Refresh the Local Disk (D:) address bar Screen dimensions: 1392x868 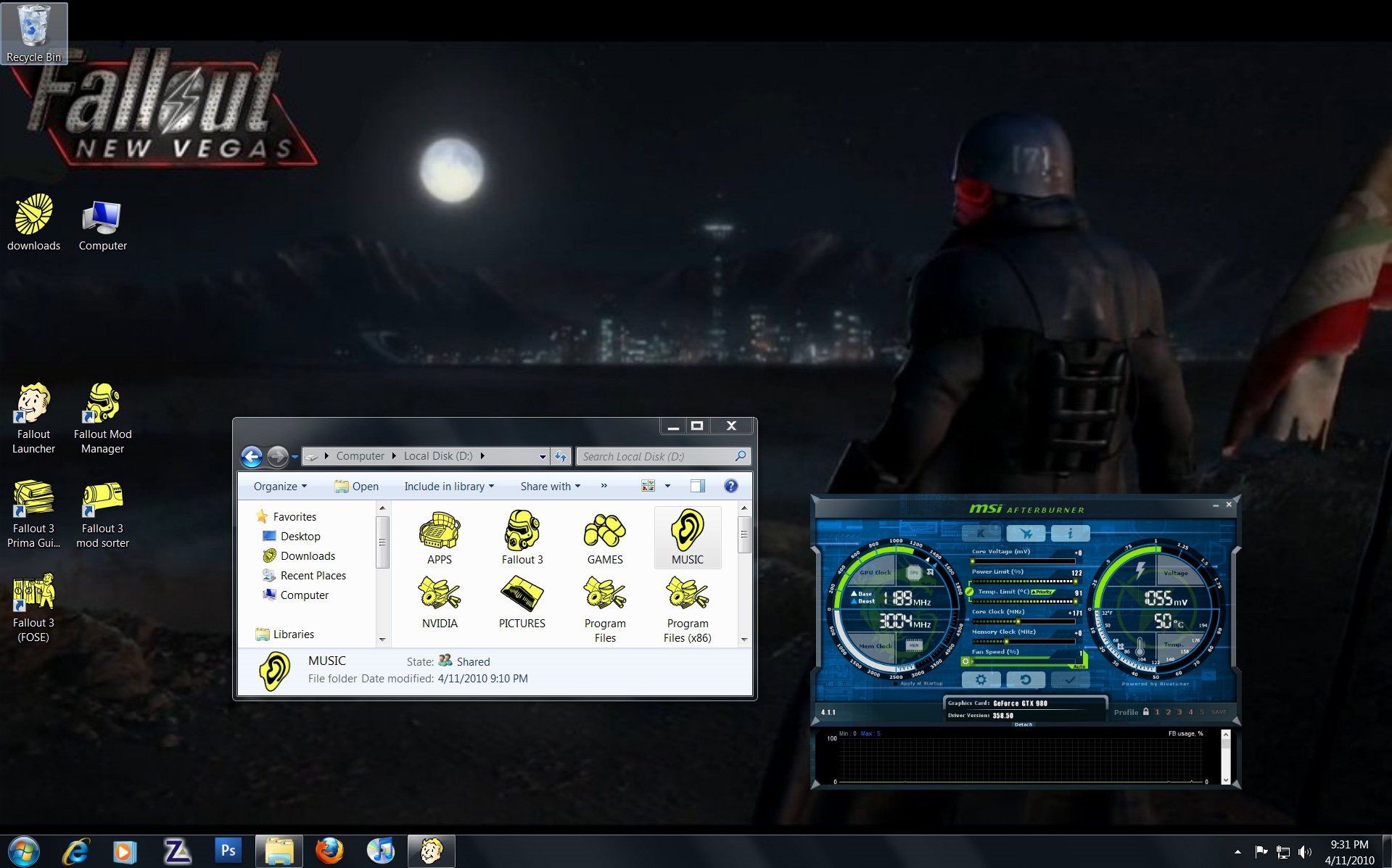point(561,456)
